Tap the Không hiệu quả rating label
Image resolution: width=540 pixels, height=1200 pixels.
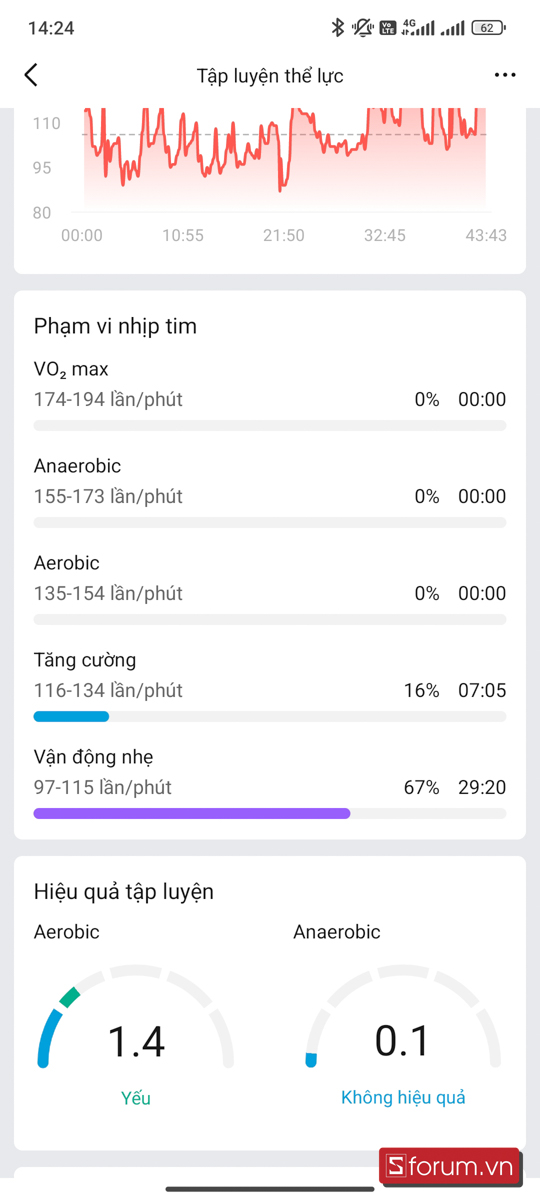click(x=403, y=1098)
